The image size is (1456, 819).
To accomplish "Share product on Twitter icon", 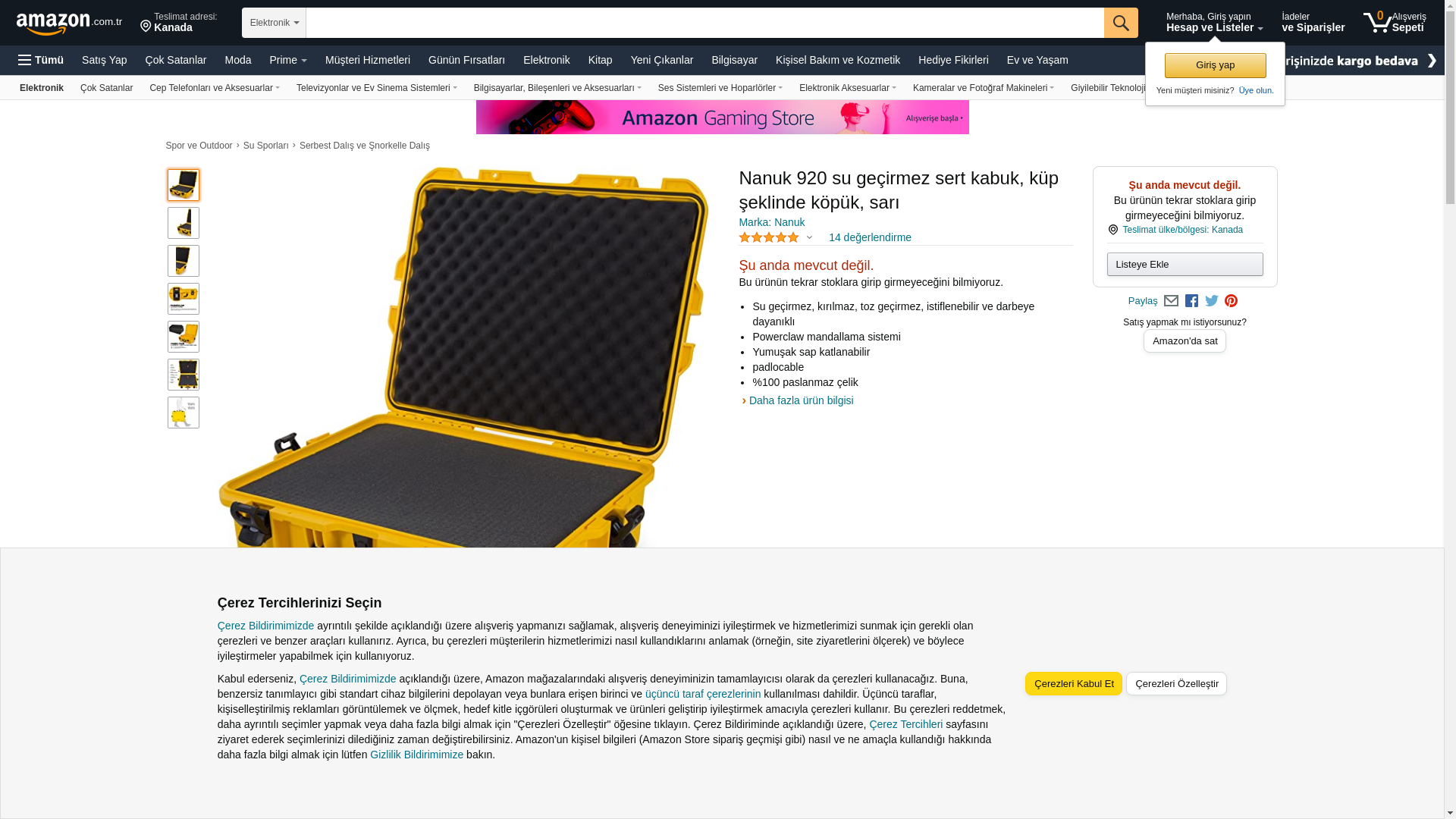I will (1212, 301).
